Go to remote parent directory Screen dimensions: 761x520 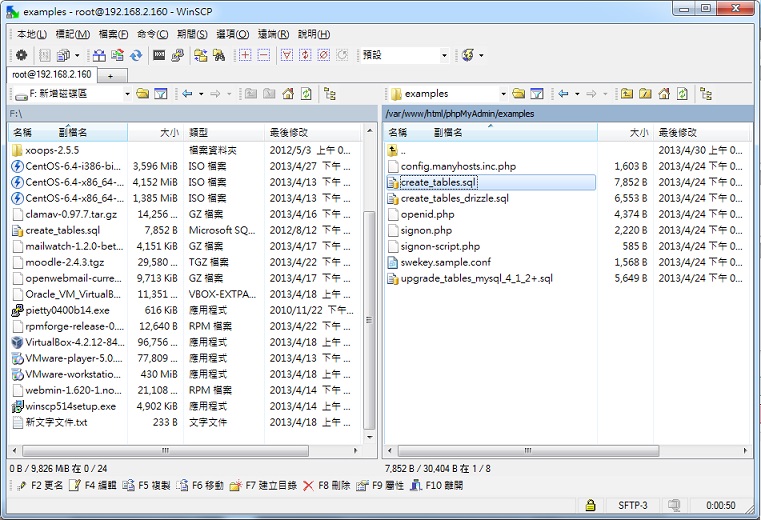click(627, 94)
